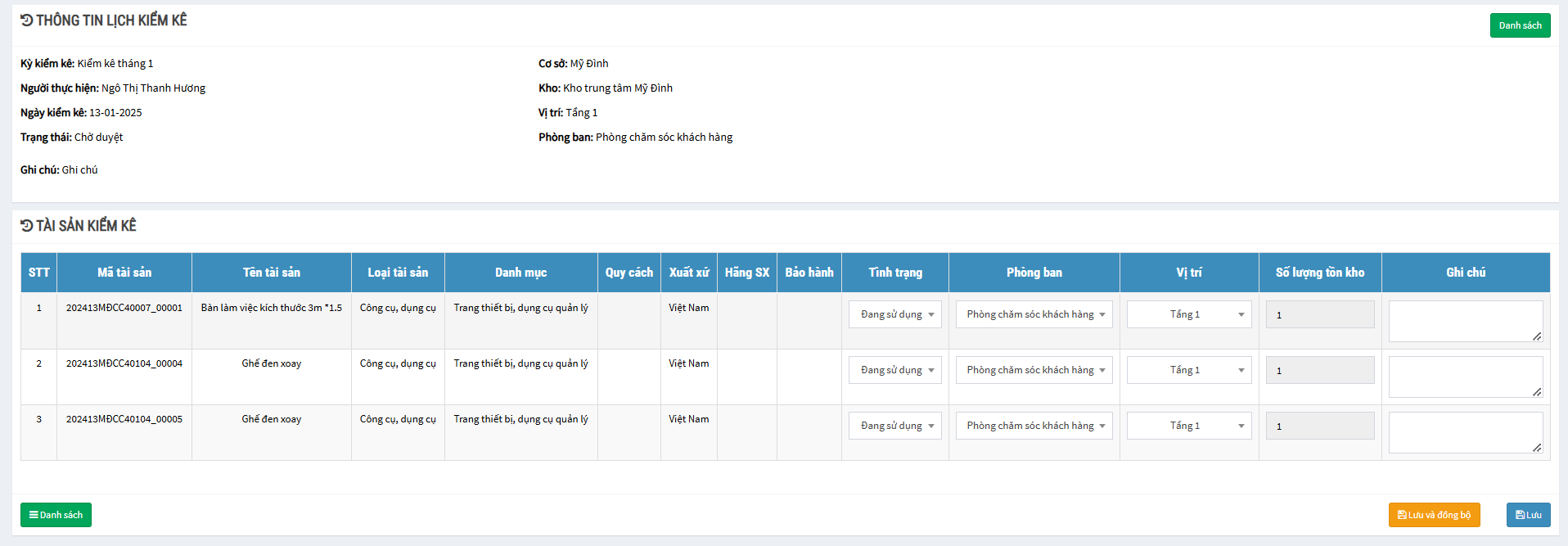This screenshot has width=1568, height=546.
Task: Click the Ghi chú text area in row 2
Action: (x=1465, y=377)
